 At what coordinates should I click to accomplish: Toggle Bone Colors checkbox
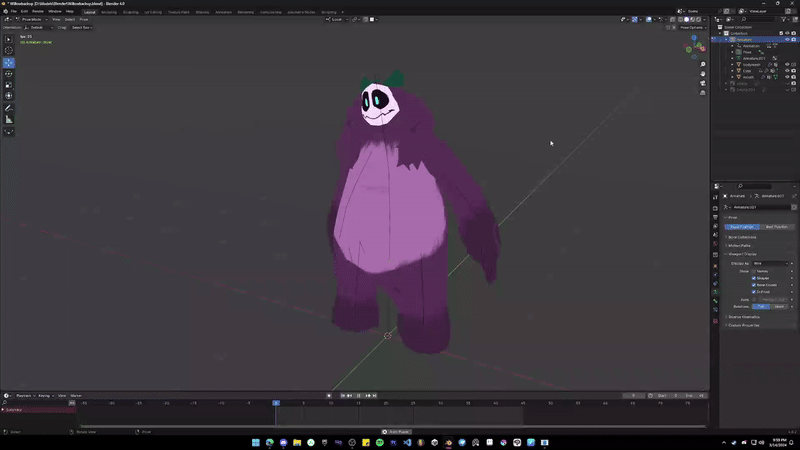pyautogui.click(x=754, y=285)
